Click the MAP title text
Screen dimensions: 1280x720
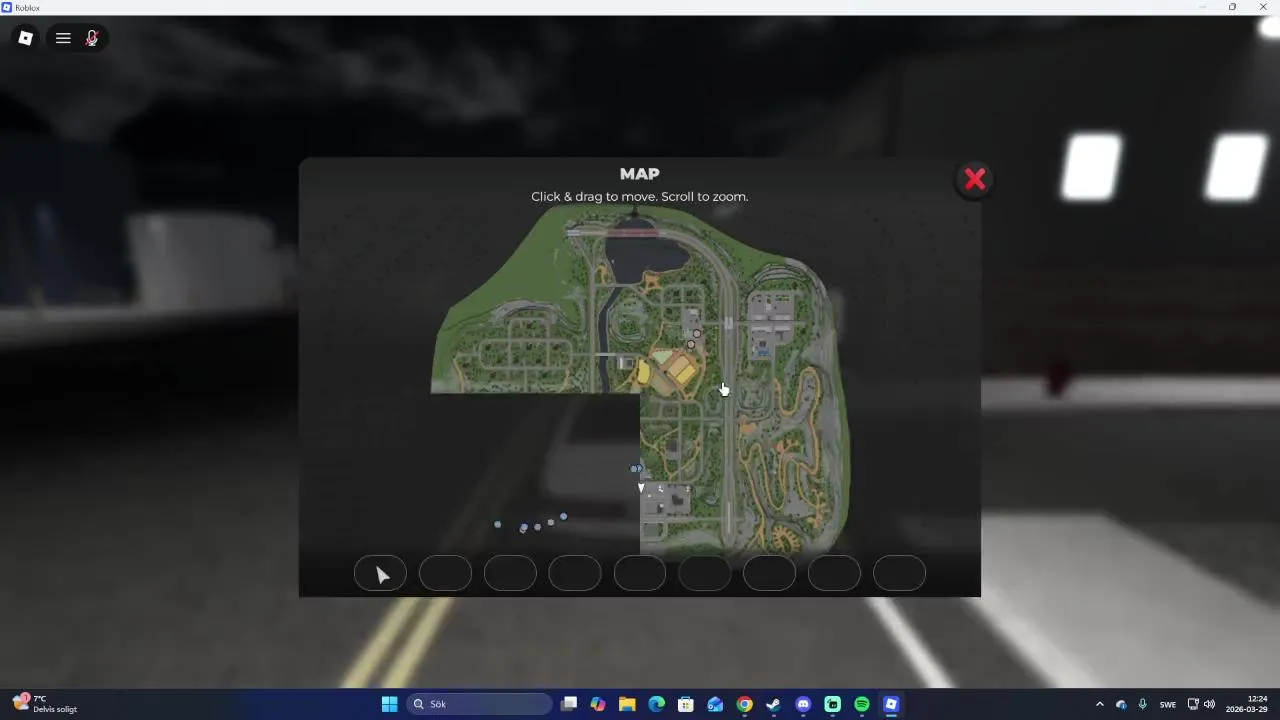click(x=640, y=174)
